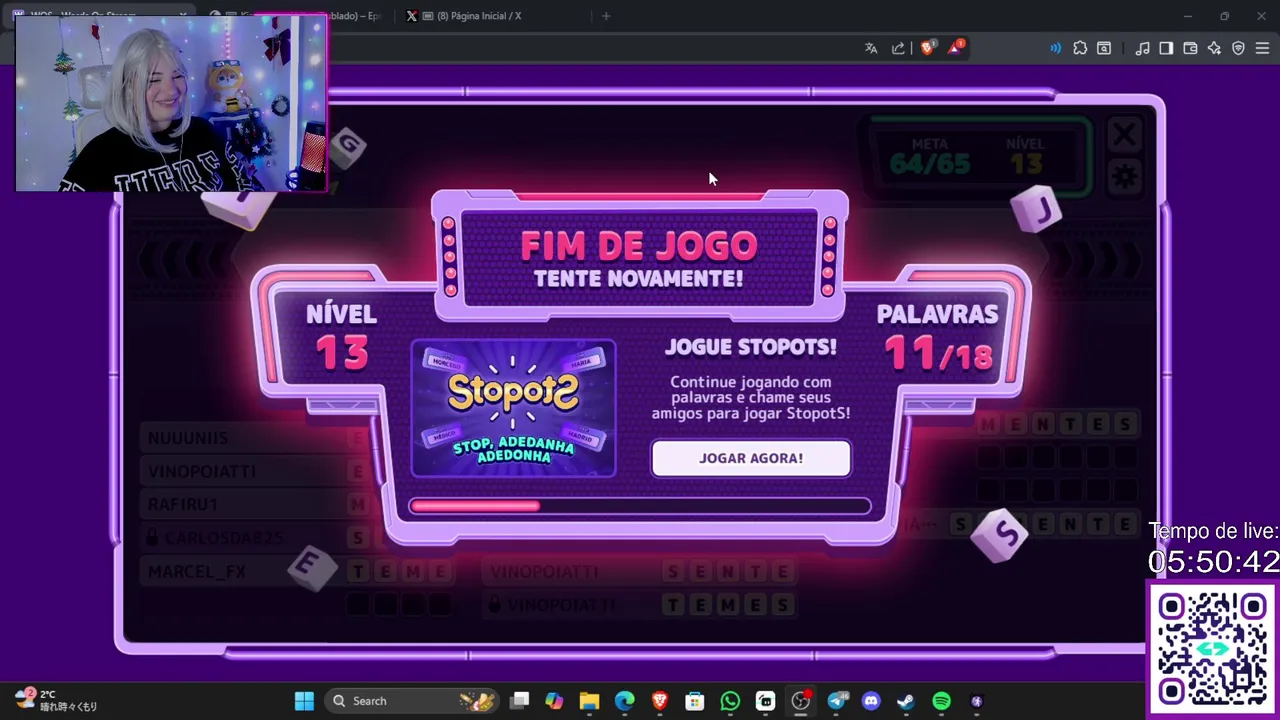This screenshot has height=720, width=1280.
Task: Open the Brave VPN shield icon
Action: 1238,48
